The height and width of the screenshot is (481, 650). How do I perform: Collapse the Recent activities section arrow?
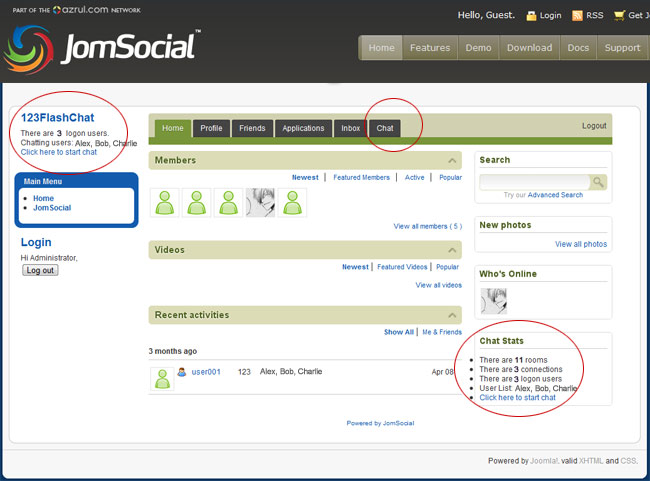453,315
